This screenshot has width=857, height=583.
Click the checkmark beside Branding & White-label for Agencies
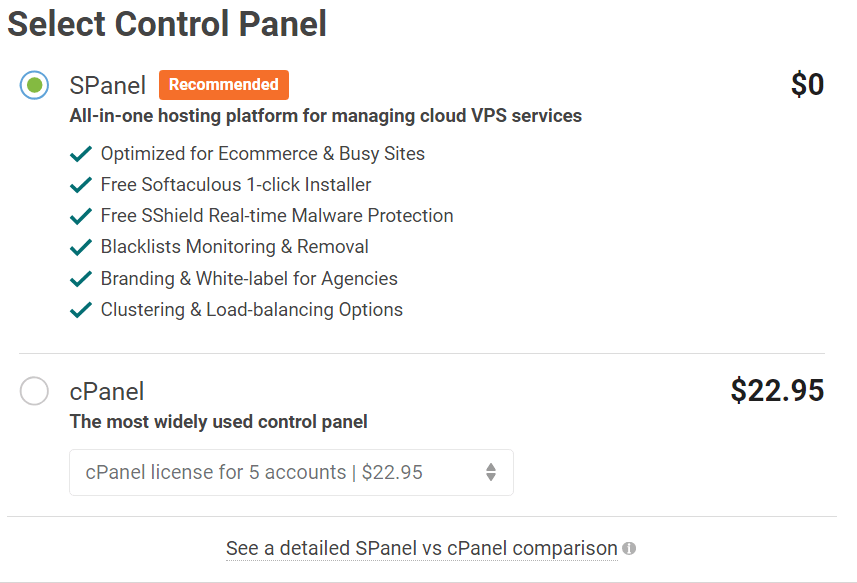tap(82, 278)
